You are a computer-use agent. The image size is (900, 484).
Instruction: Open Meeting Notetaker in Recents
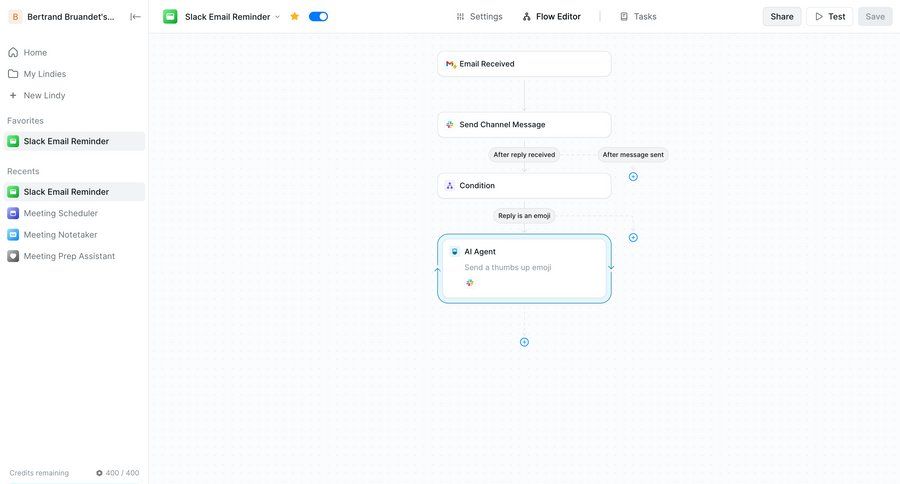point(74,235)
